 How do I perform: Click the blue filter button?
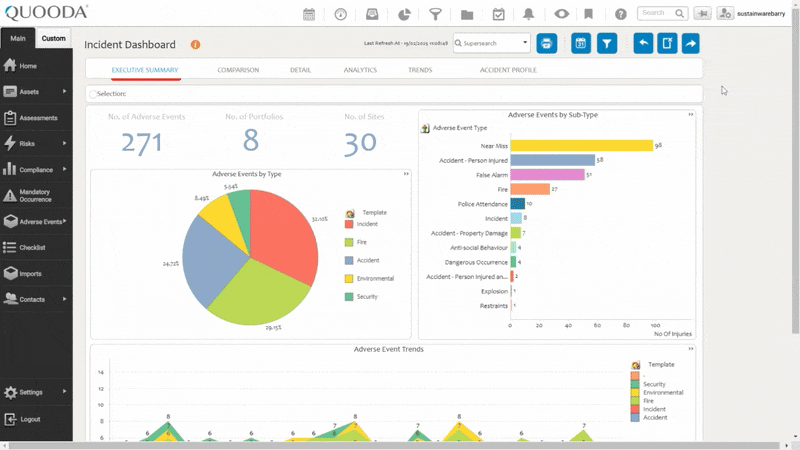coord(607,43)
